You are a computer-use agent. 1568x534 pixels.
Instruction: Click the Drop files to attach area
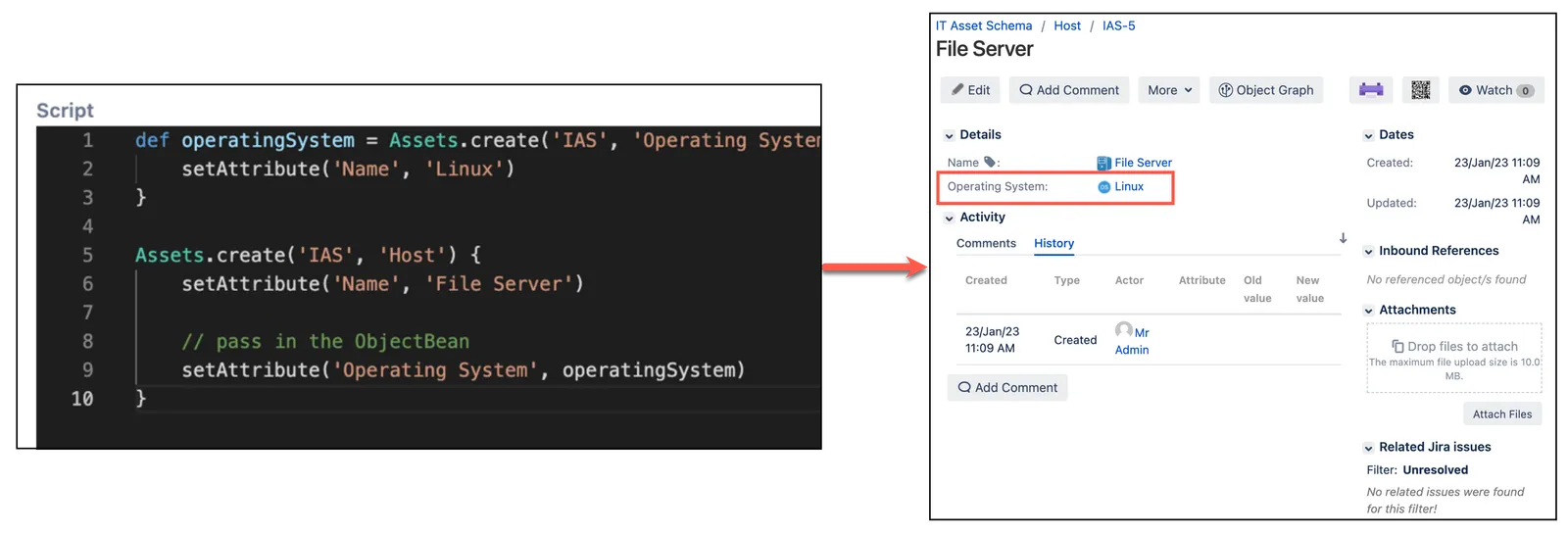(1454, 358)
